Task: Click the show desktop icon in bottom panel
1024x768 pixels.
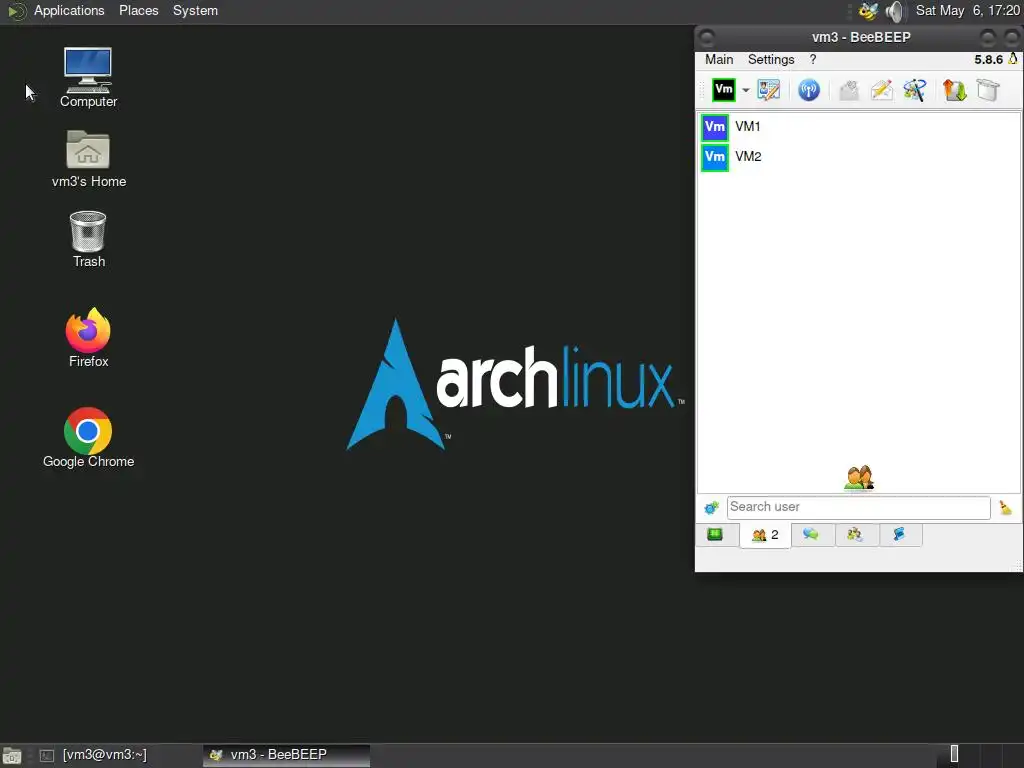Action: pyautogui.click(x=12, y=756)
